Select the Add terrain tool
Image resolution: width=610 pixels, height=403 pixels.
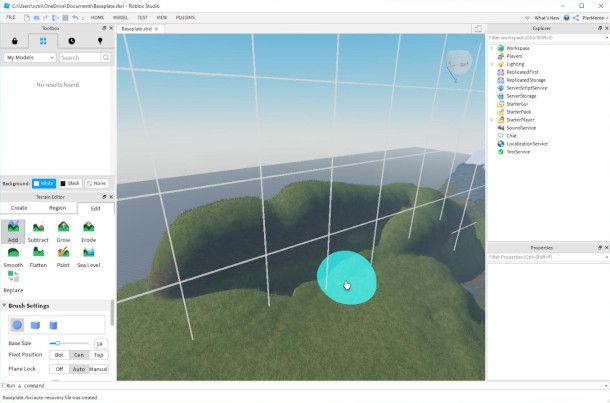point(13,231)
